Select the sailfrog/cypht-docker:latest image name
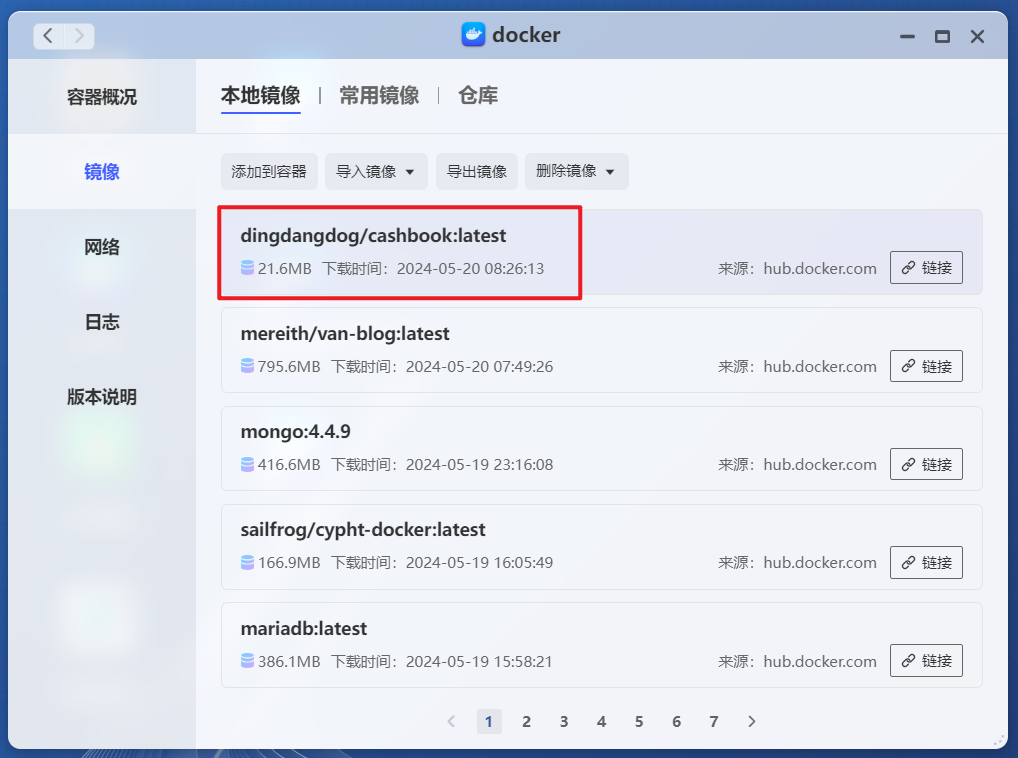1018x758 pixels. [363, 530]
